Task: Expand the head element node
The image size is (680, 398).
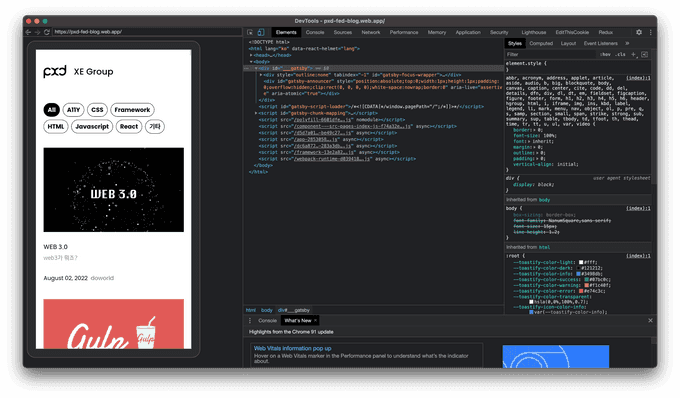Action: pos(251,55)
